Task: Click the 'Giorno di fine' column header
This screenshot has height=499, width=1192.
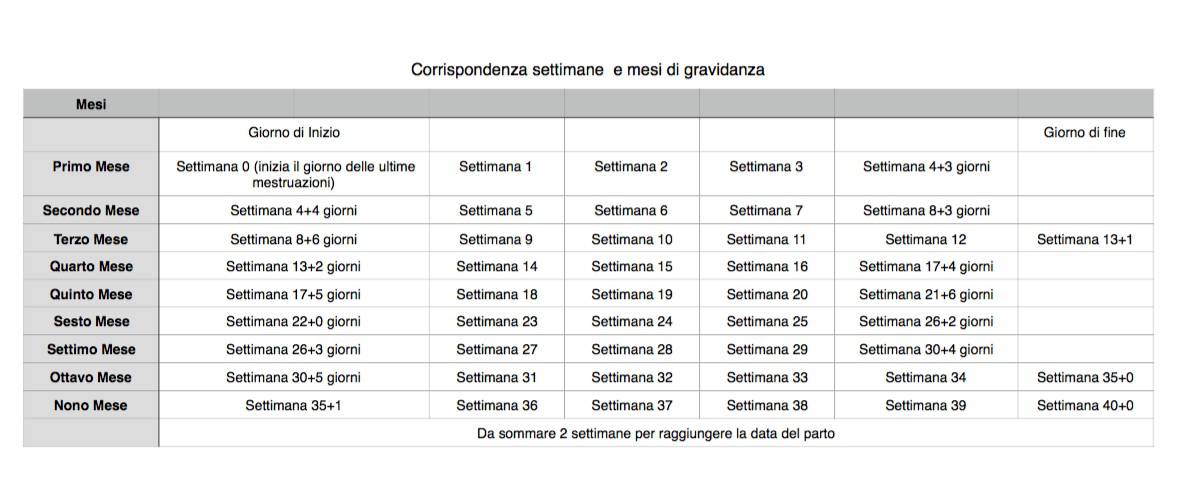Action: 1084,132
